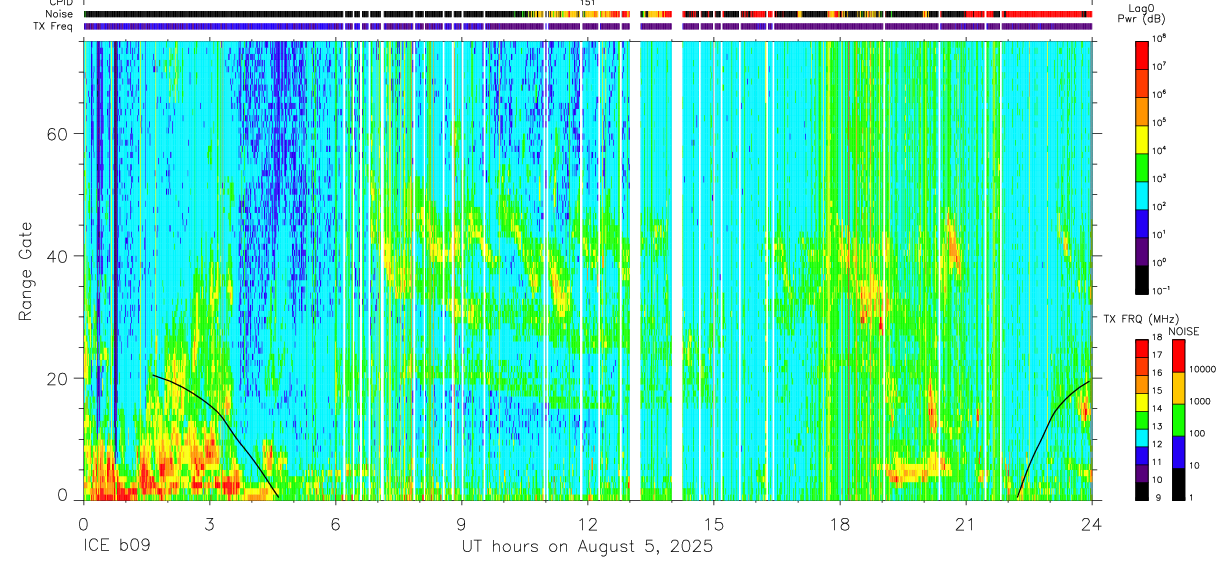Click the 'Range Gate' y-axis label

[27, 271]
